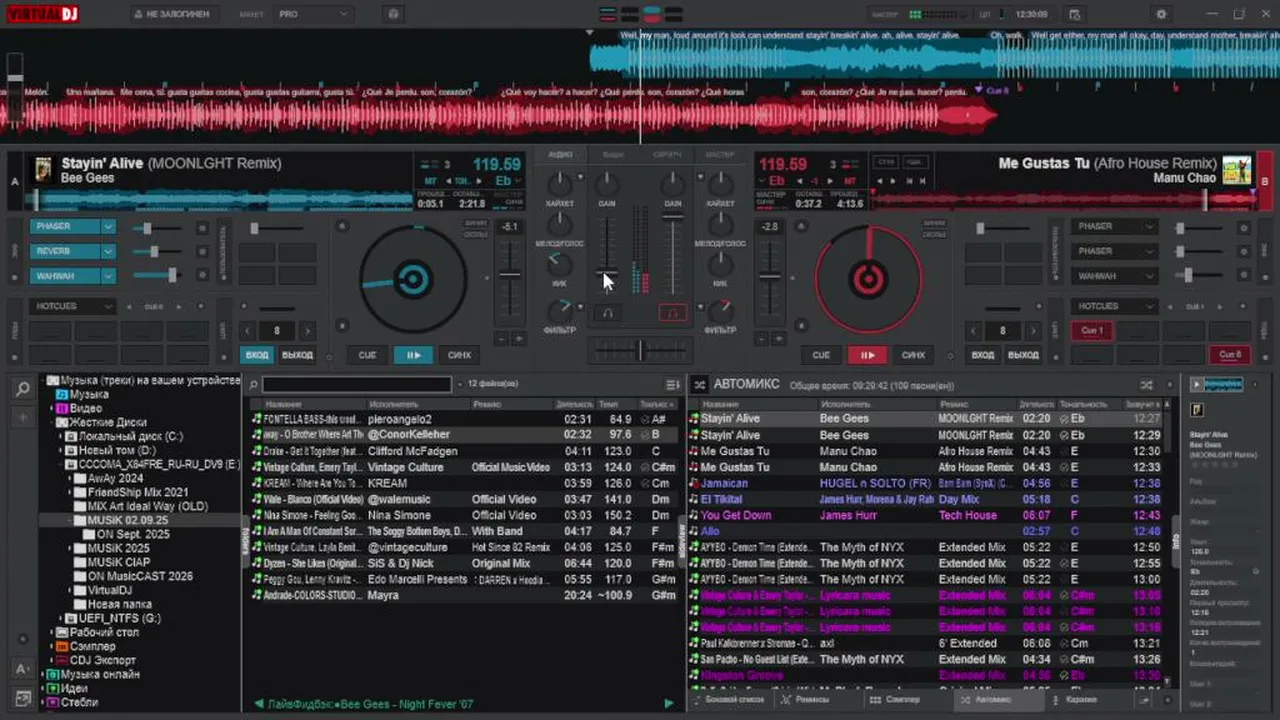
Task: Open the PHASER effect dropdown arrow on deck A
Action: 108,227
